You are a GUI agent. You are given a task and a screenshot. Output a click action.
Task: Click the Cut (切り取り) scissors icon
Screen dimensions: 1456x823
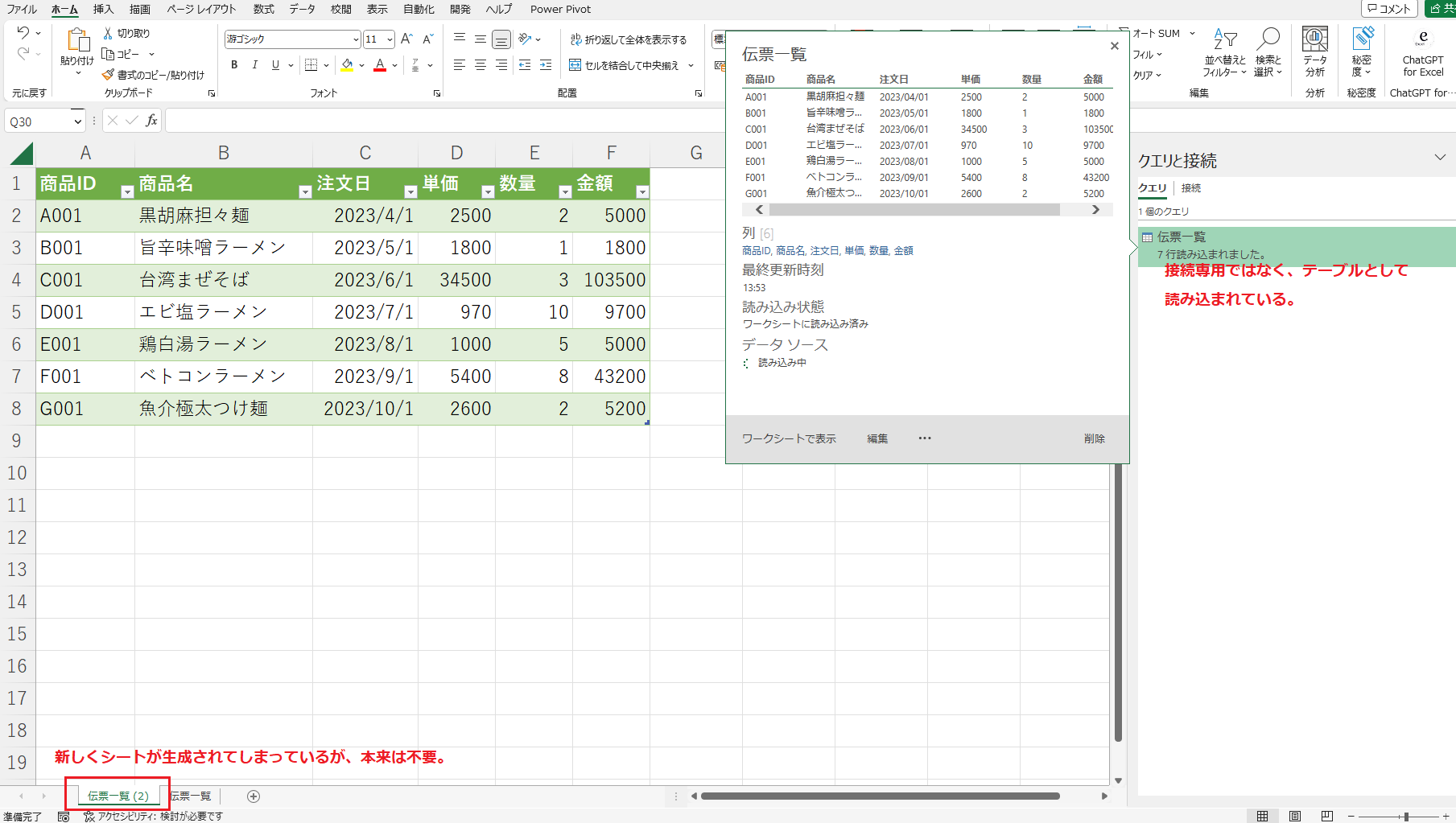coord(108,33)
